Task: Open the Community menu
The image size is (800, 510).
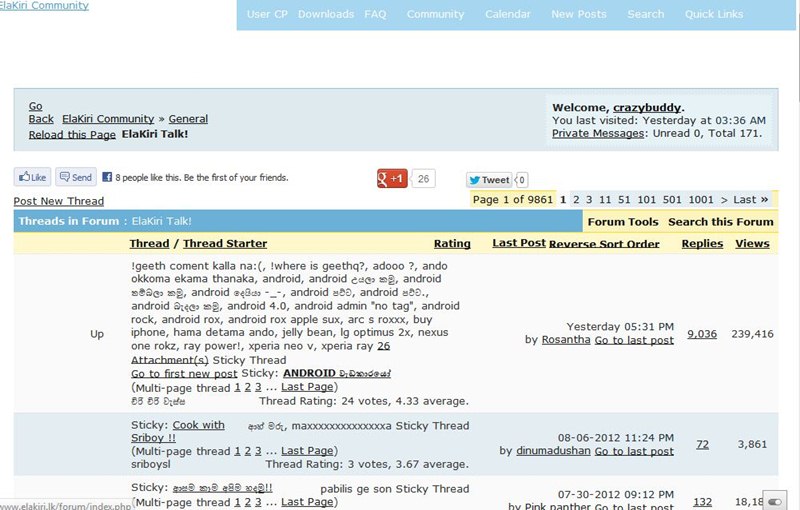Action: [x=435, y=14]
